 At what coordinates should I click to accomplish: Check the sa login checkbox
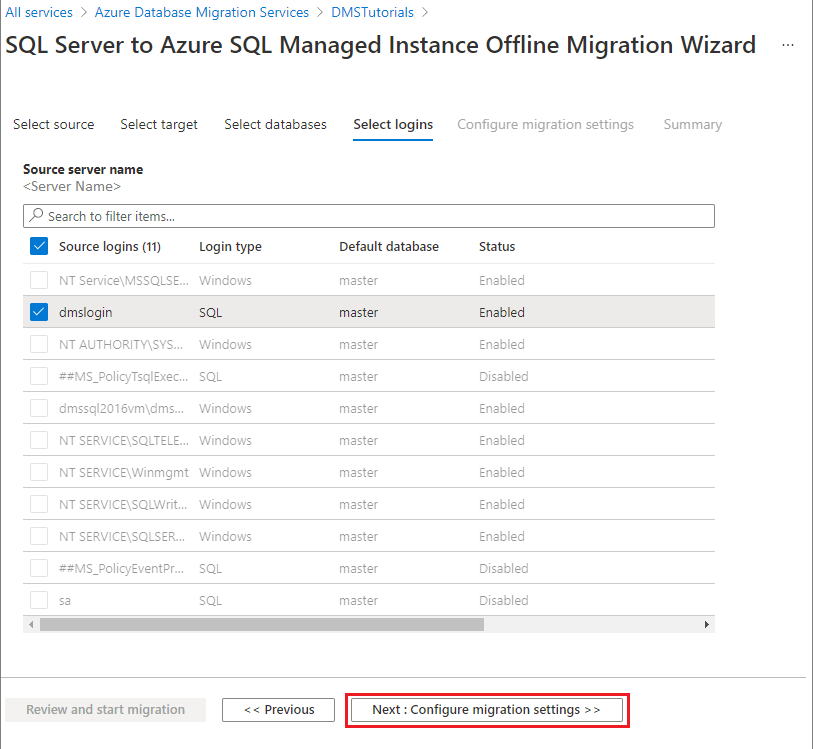(x=39, y=600)
